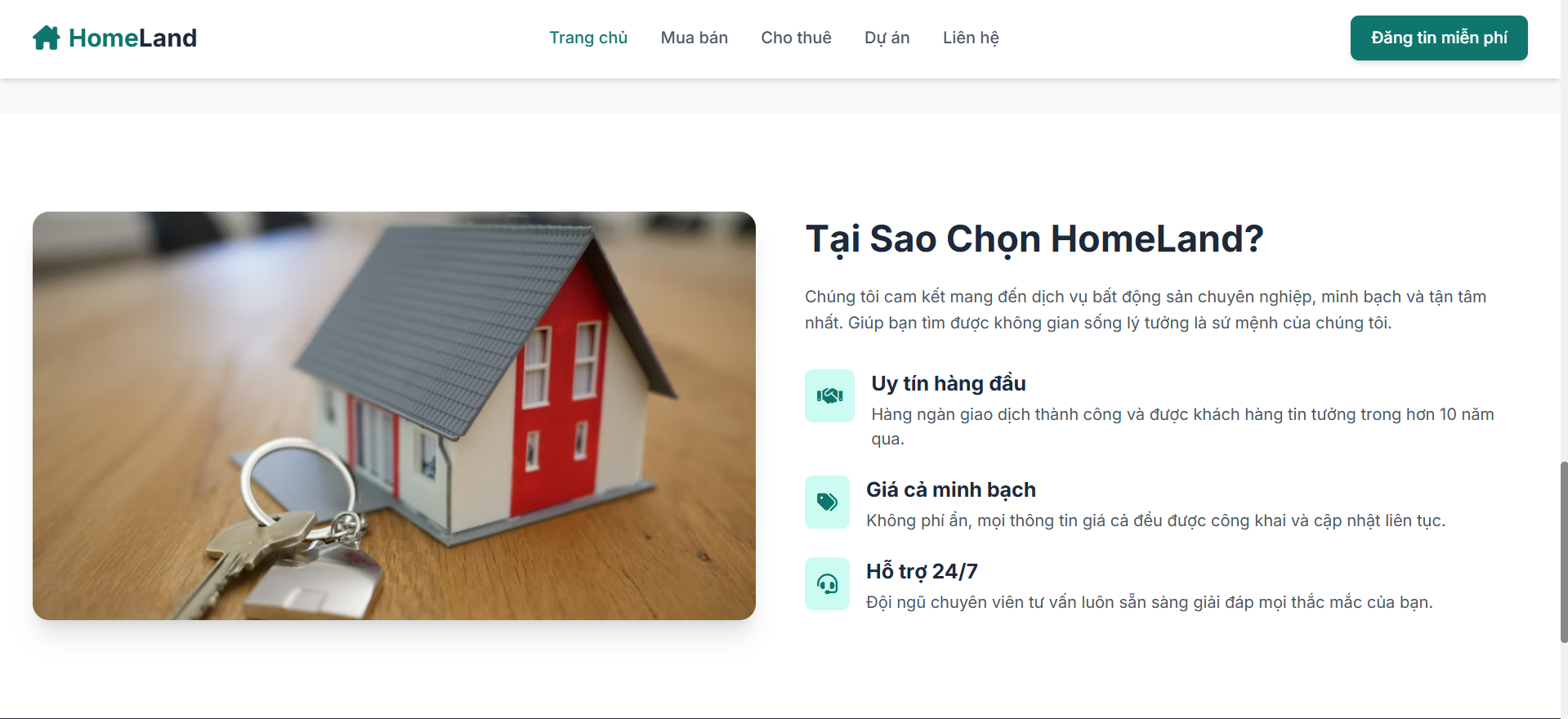The width and height of the screenshot is (1568, 719).
Task: Click the Giá cả minh bạch title
Action: pos(951,489)
